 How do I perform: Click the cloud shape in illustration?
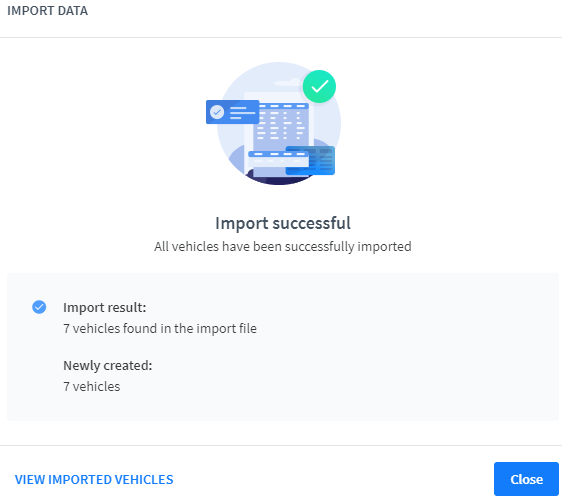click(287, 82)
